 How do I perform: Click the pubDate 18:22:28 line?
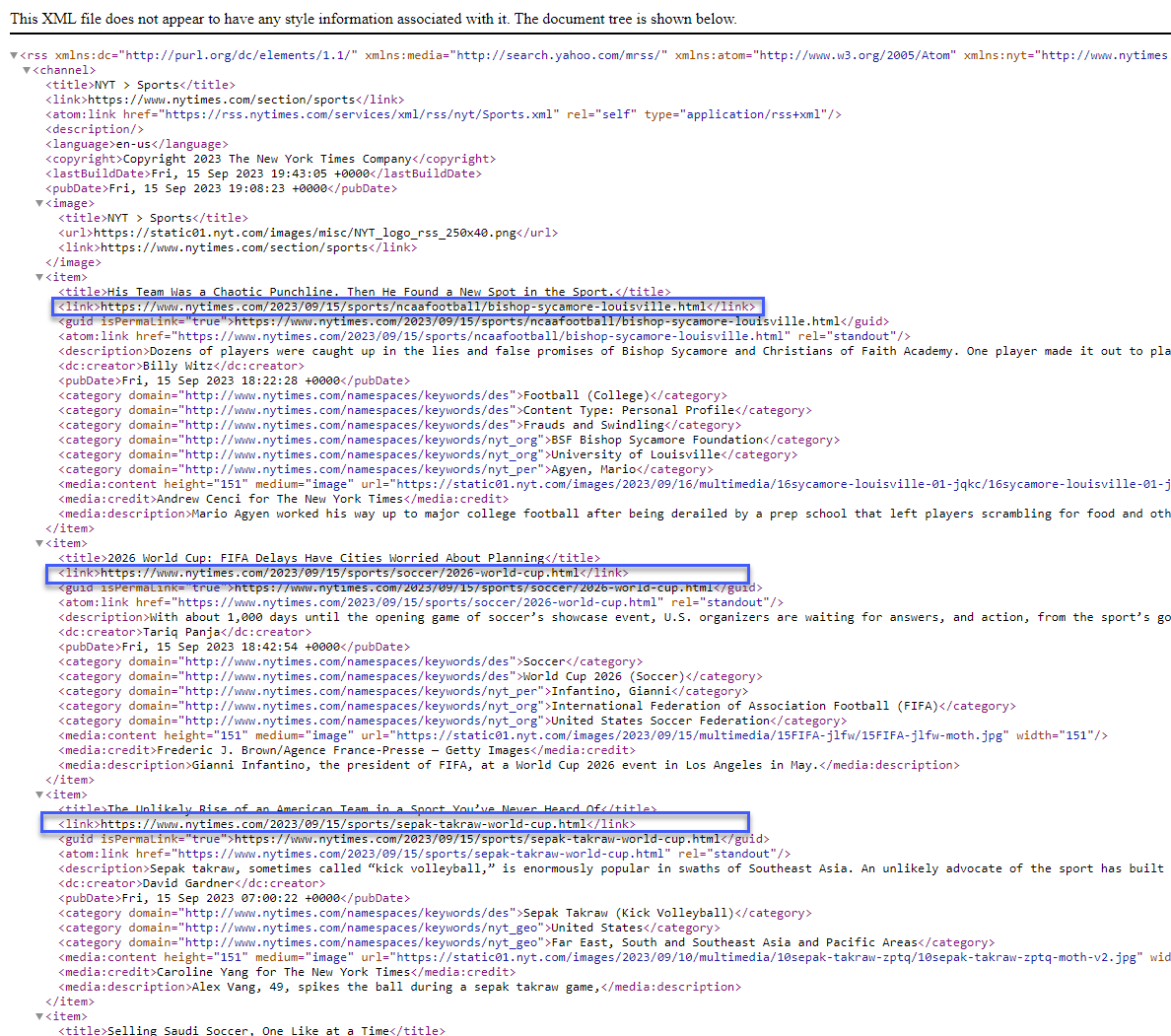235,380
